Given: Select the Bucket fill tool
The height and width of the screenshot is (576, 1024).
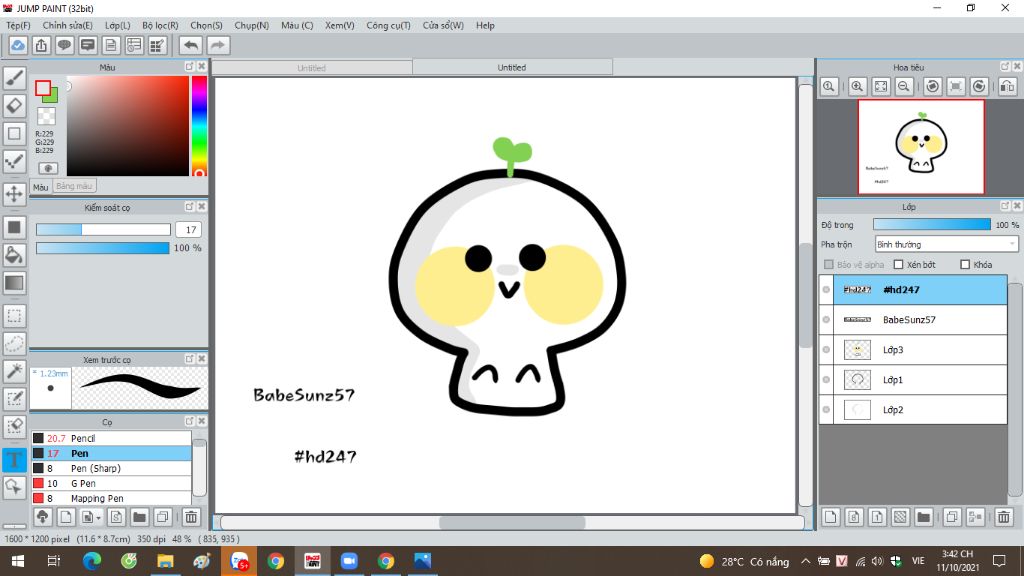Looking at the screenshot, I should (14, 255).
